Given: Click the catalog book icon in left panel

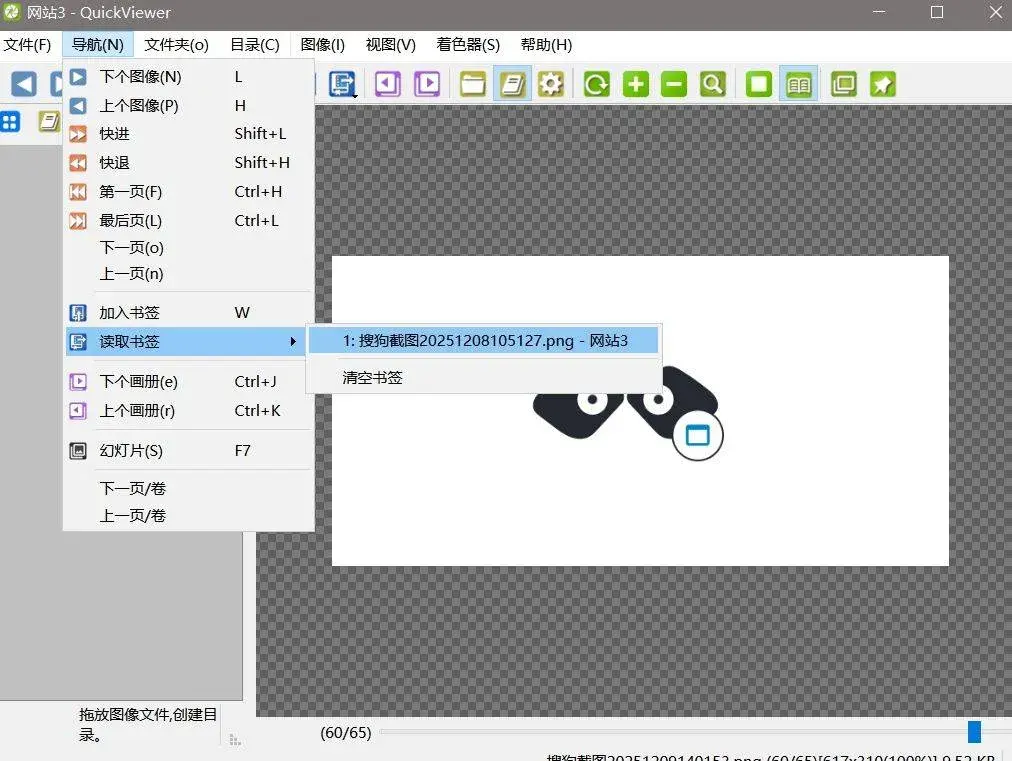Looking at the screenshot, I should pos(48,121).
